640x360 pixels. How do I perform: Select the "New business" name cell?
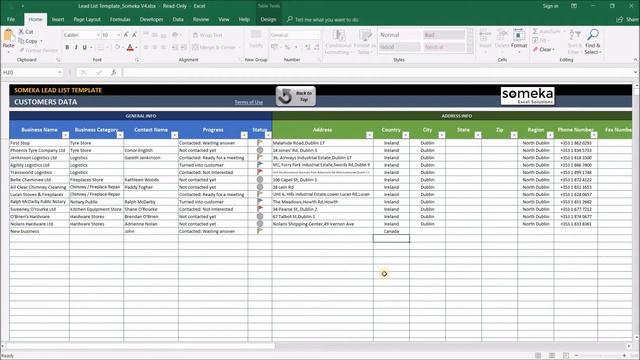39,231
